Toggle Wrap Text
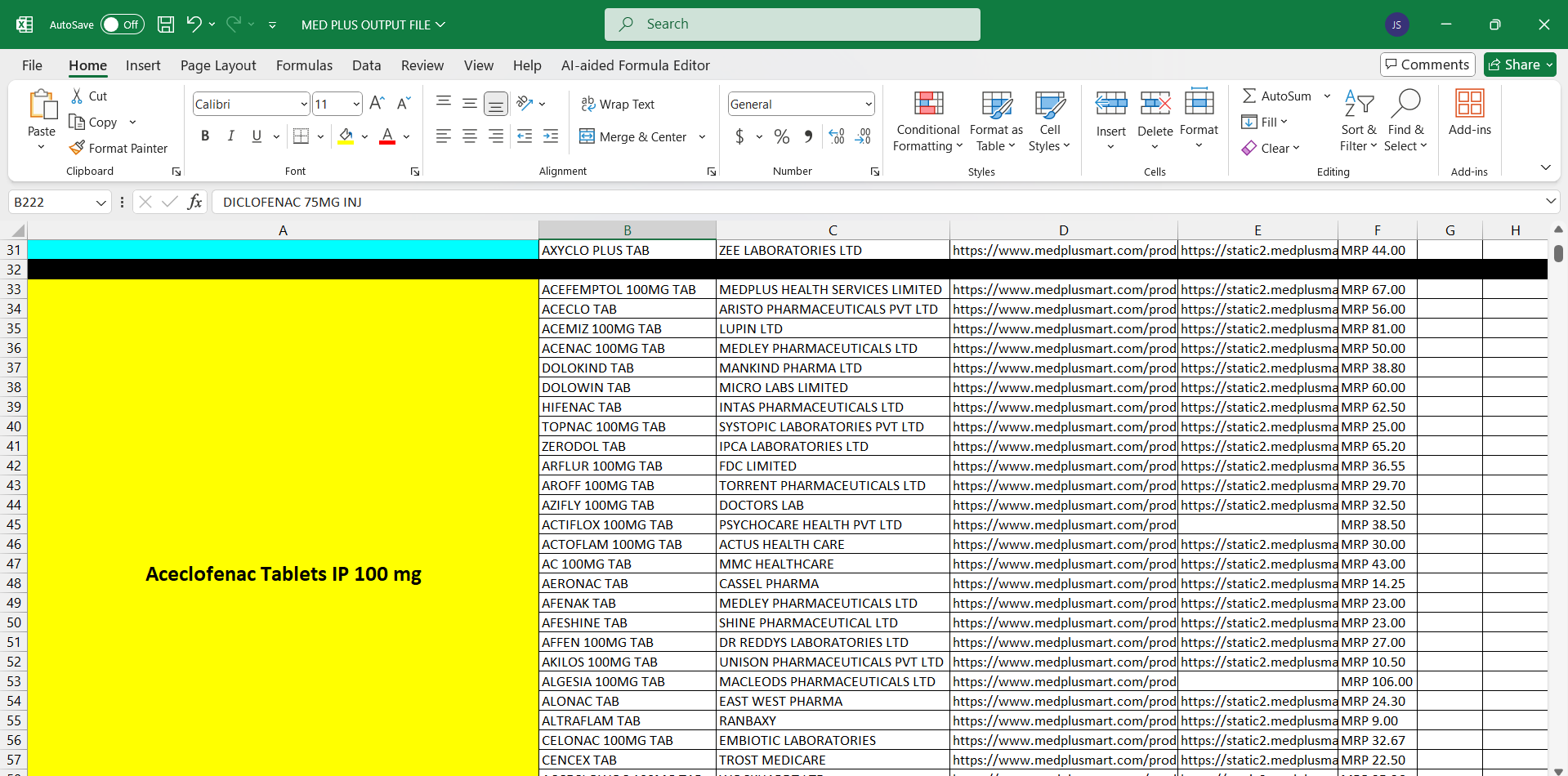The height and width of the screenshot is (776, 1568). tap(618, 104)
